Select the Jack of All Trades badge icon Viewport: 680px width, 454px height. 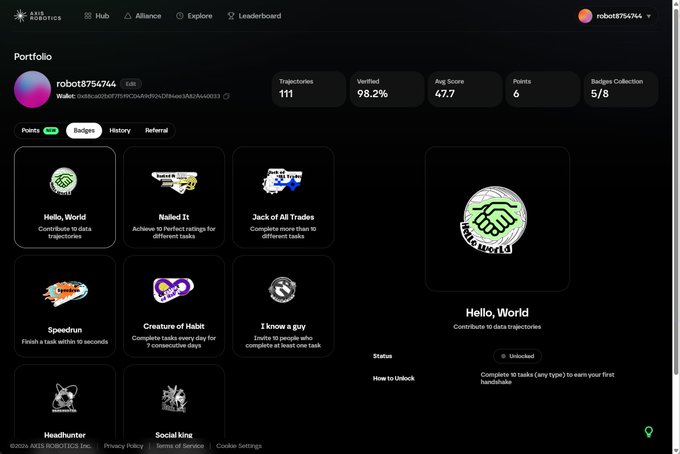283,181
